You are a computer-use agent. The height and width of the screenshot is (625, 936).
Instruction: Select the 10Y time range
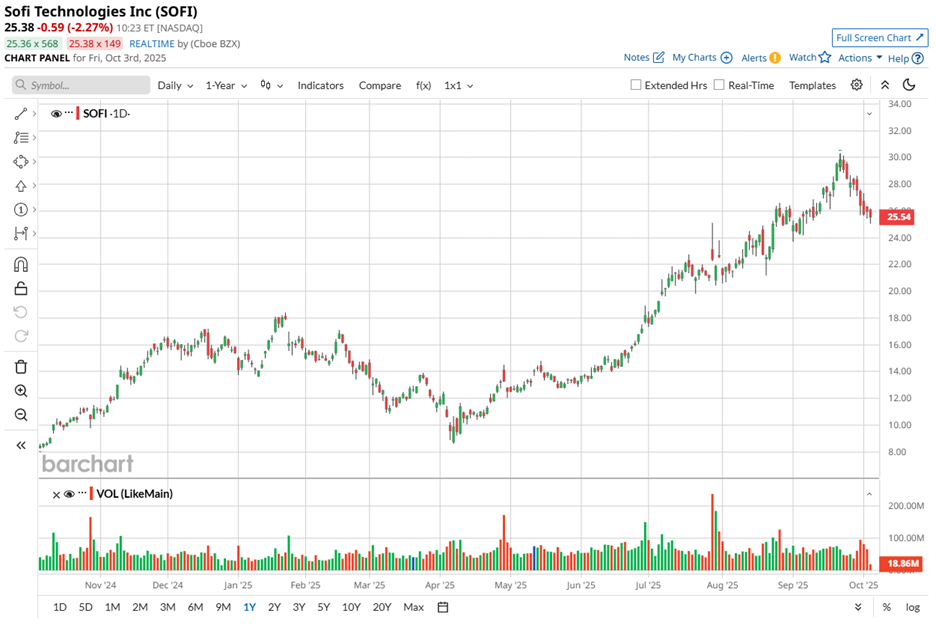[x=351, y=607]
